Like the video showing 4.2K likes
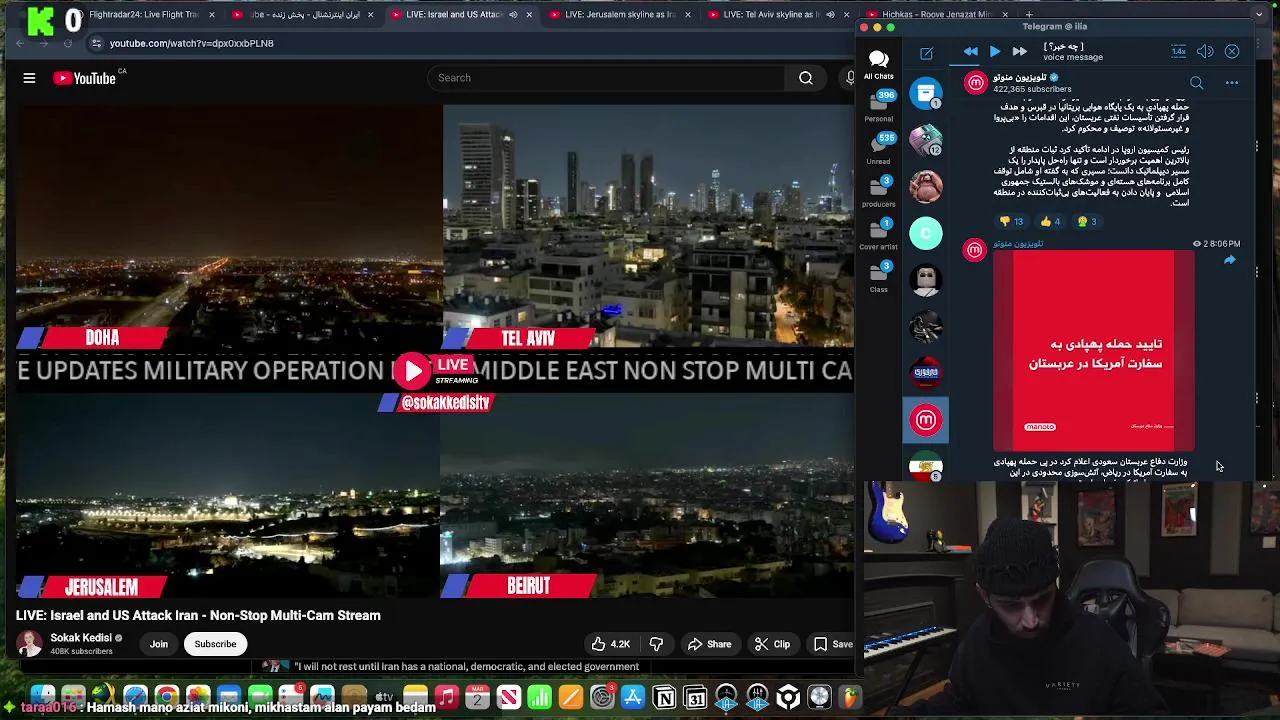Viewport: 1280px width, 720px height. (610, 644)
